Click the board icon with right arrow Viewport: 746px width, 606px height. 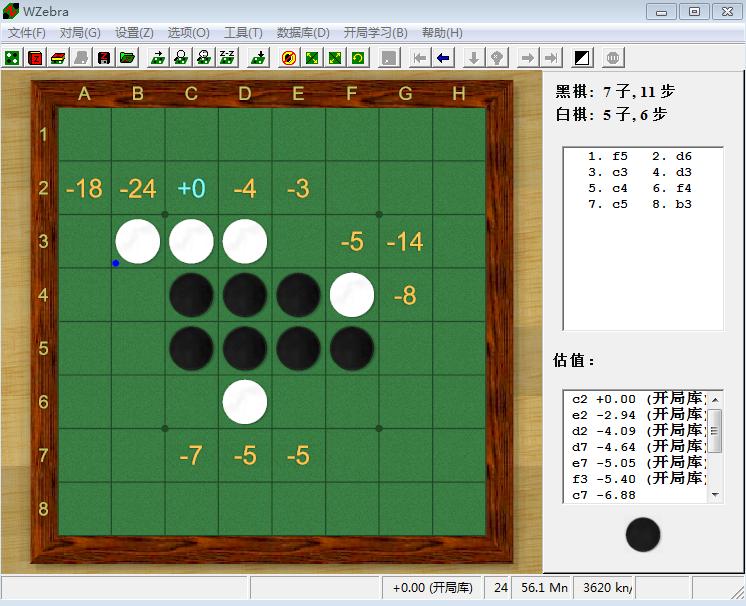tap(158, 58)
